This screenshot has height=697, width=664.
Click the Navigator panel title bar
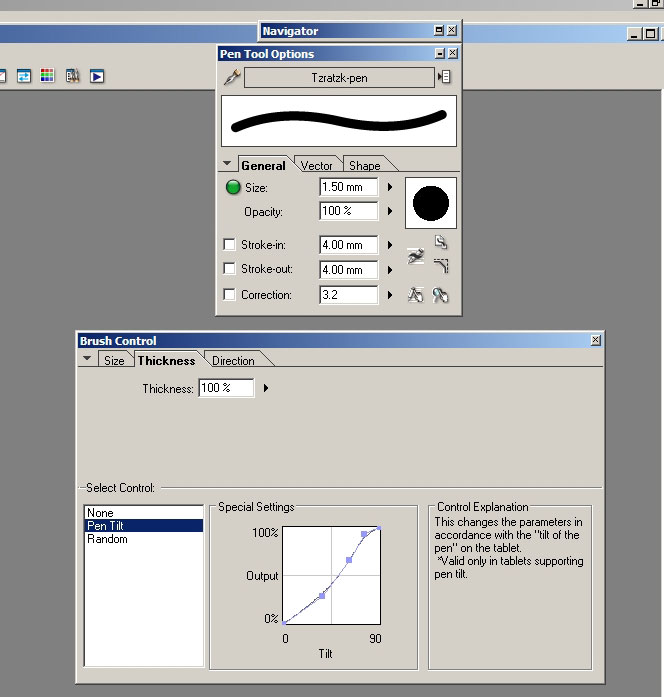347,31
